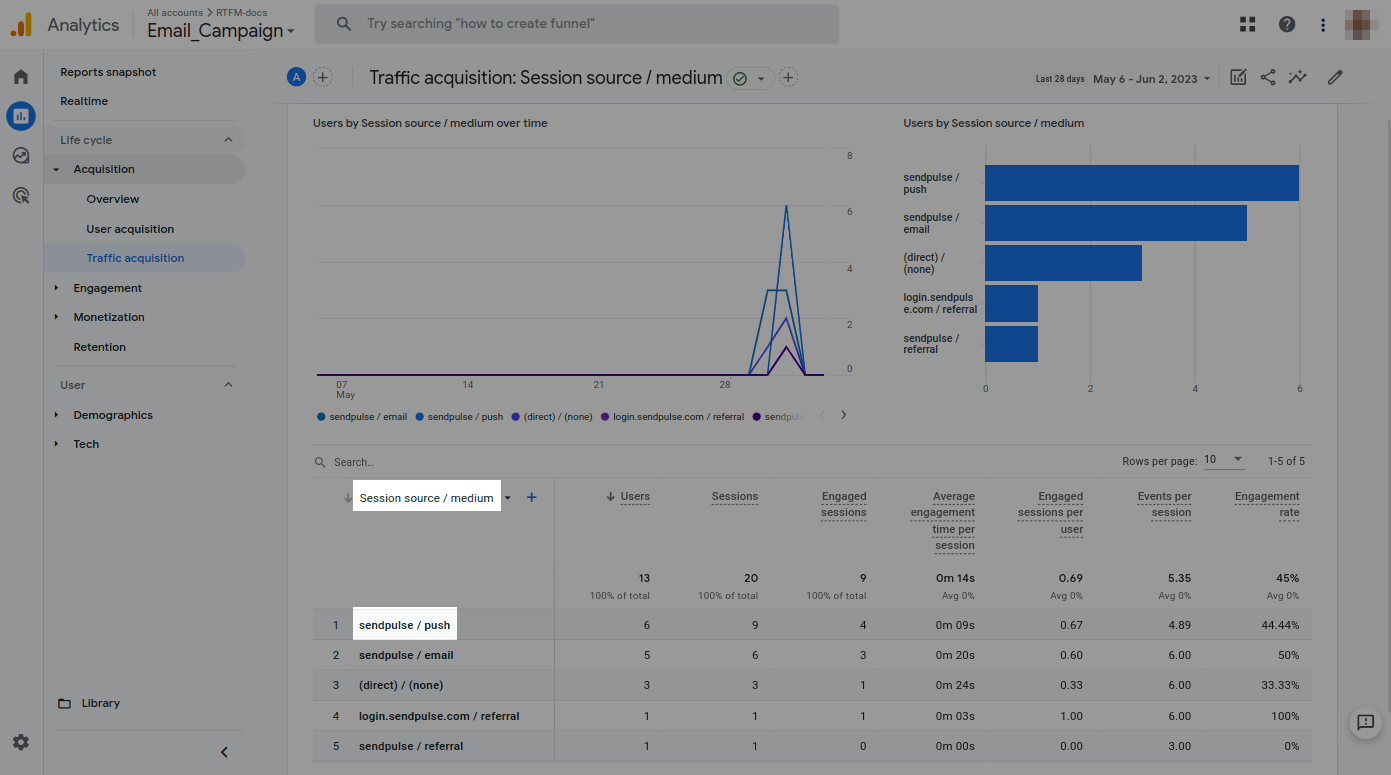Select User acquisition in sidebar
The width and height of the screenshot is (1391, 775).
click(130, 229)
